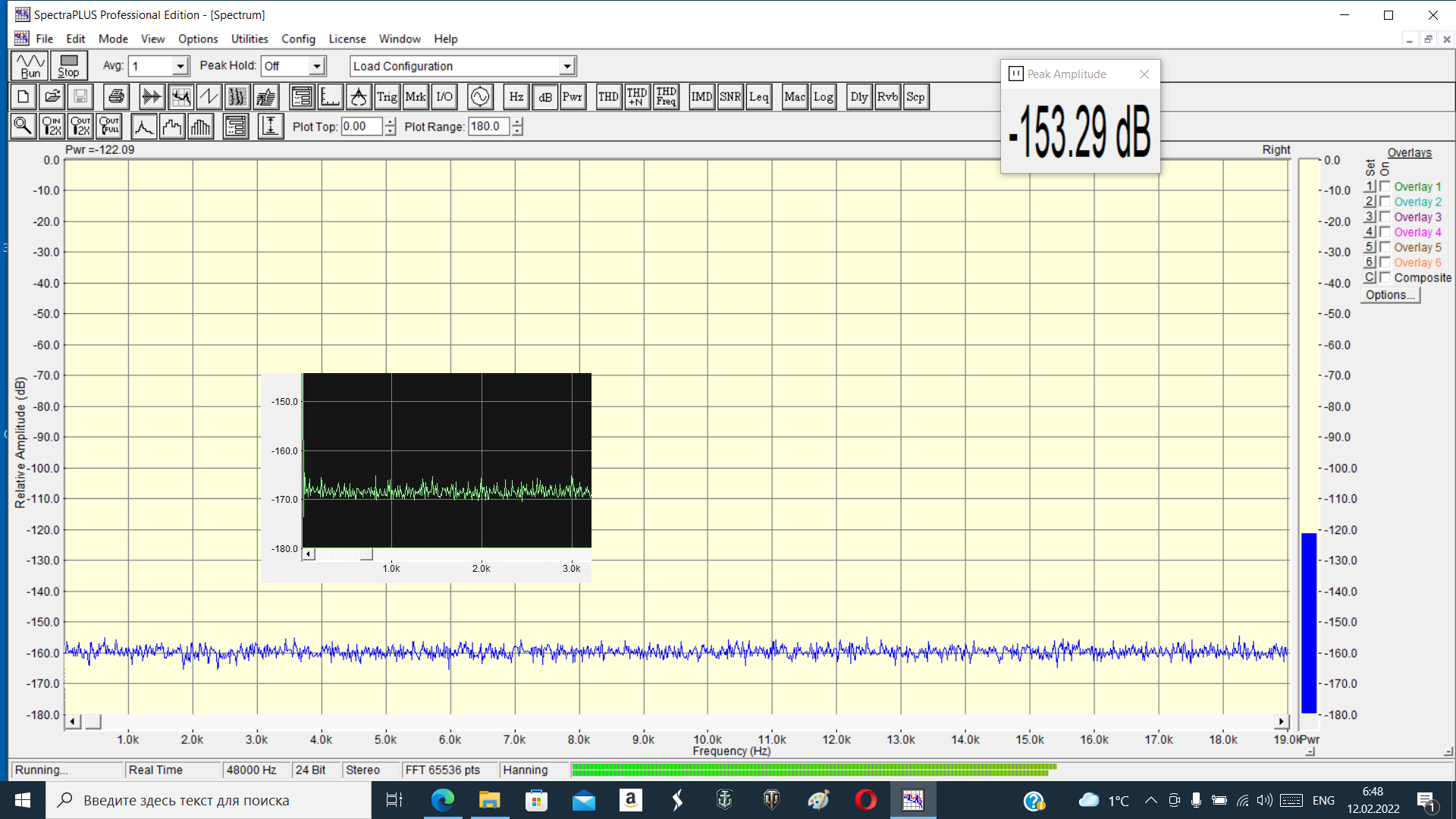Switch the amplitude axis with the dB button
This screenshot has width=1456, height=819.
tap(544, 97)
